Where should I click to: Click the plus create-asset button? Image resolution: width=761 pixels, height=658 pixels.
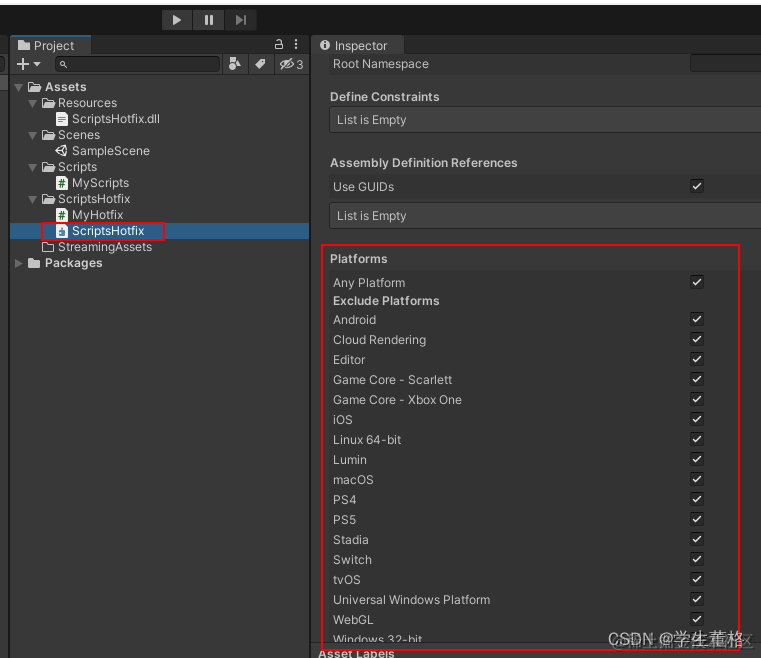click(x=23, y=64)
